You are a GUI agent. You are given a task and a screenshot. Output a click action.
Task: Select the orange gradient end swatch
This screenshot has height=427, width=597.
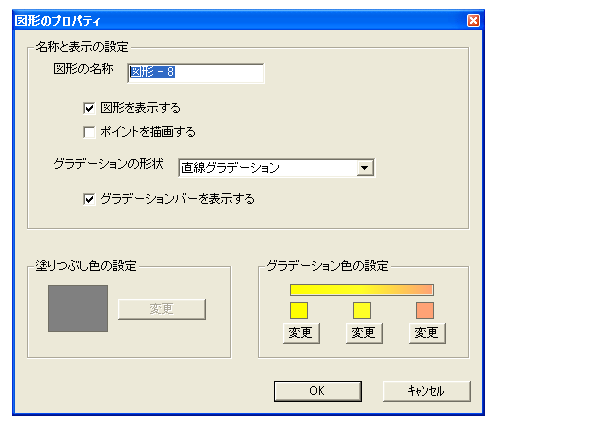pos(425,310)
